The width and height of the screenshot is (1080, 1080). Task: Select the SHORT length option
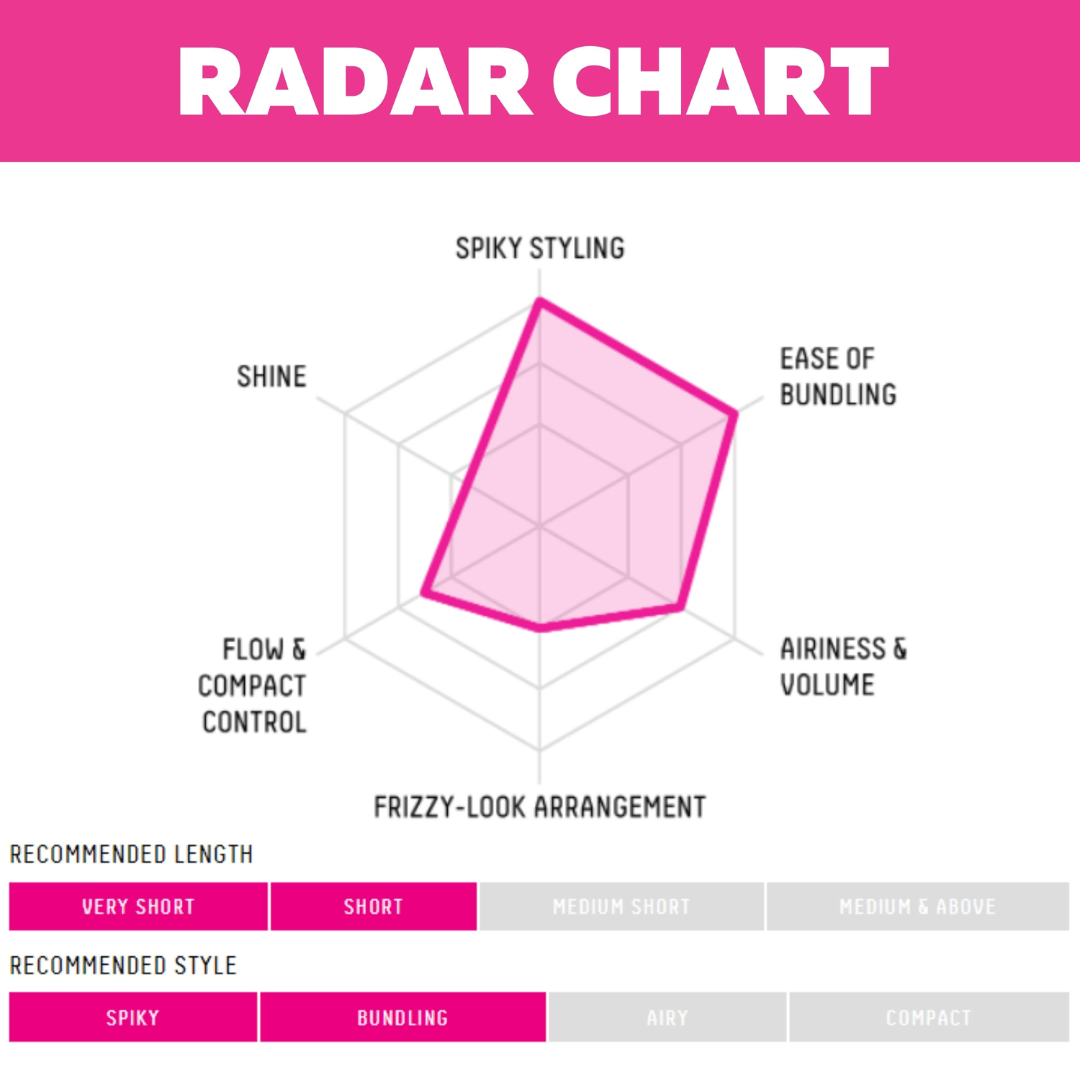(373, 906)
